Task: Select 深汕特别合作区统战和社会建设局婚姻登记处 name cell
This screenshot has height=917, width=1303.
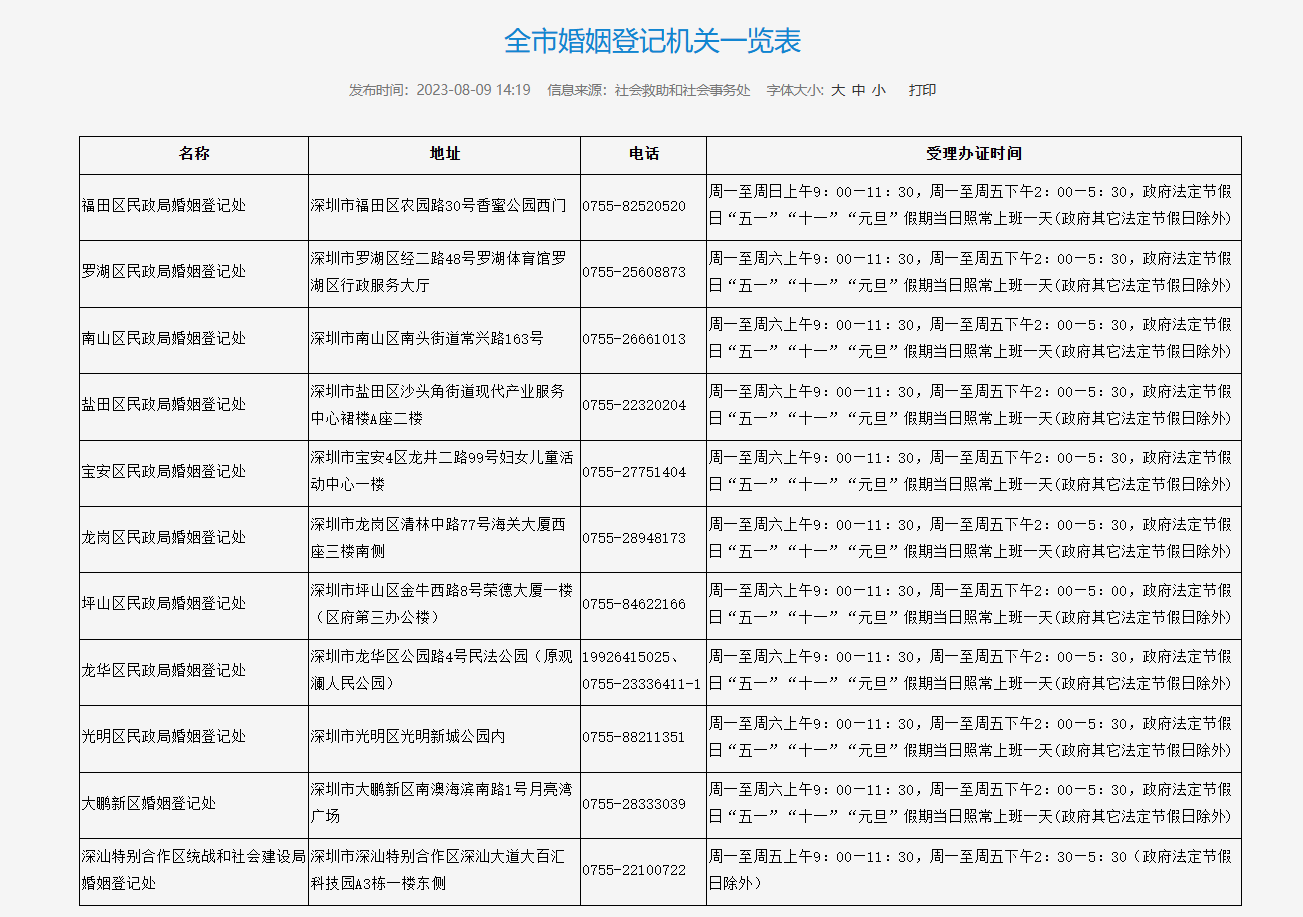Action: point(193,870)
